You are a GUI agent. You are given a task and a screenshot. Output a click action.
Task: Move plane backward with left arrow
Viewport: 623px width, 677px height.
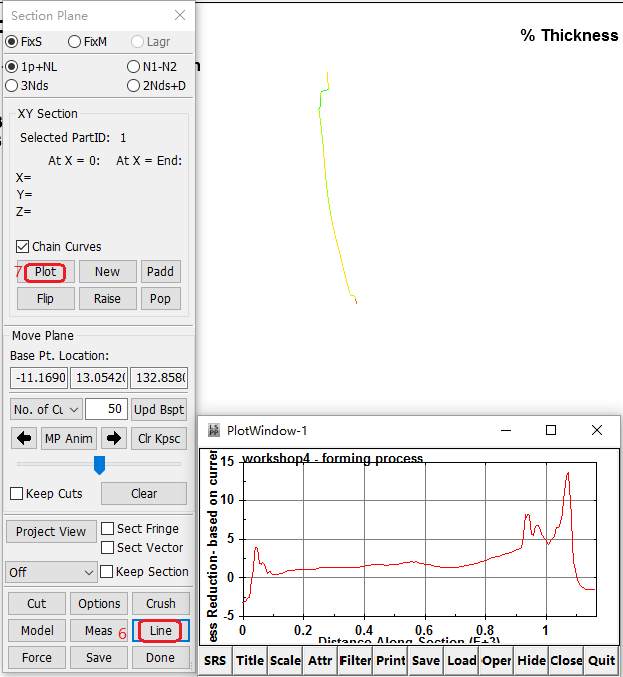click(x=24, y=439)
